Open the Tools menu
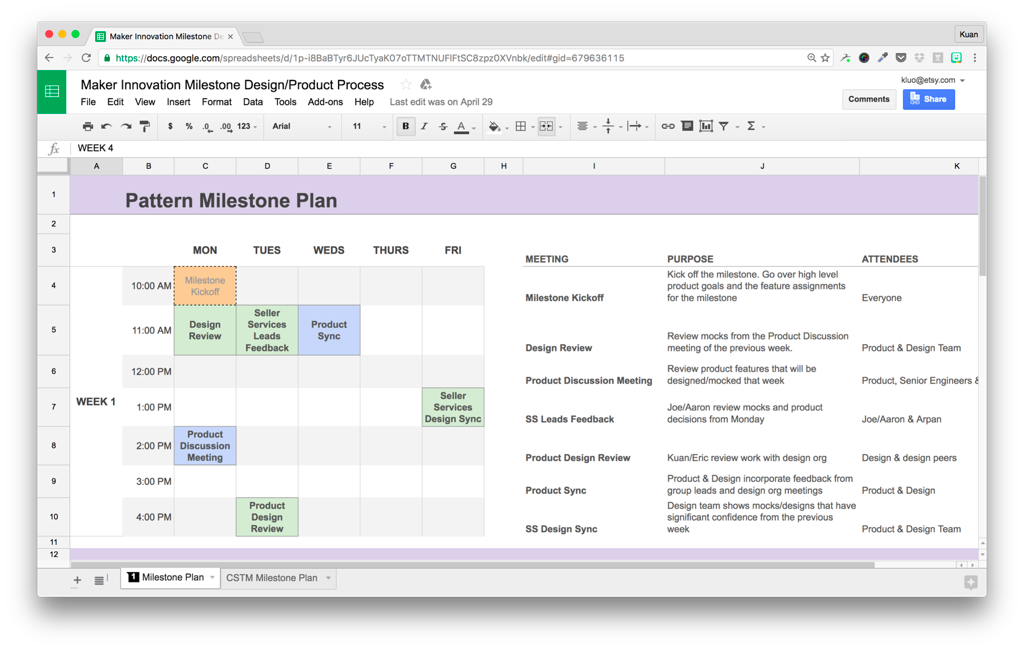 pyautogui.click(x=285, y=102)
